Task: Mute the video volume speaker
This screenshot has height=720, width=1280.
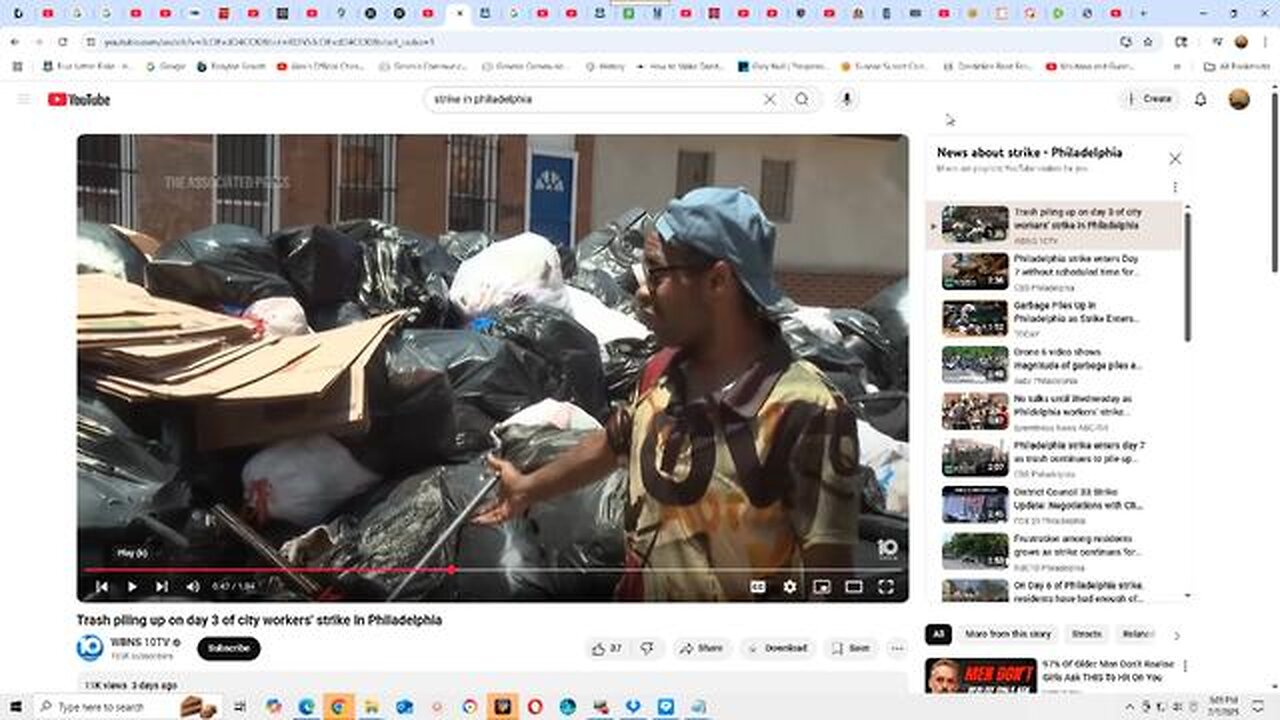Action: (x=193, y=587)
